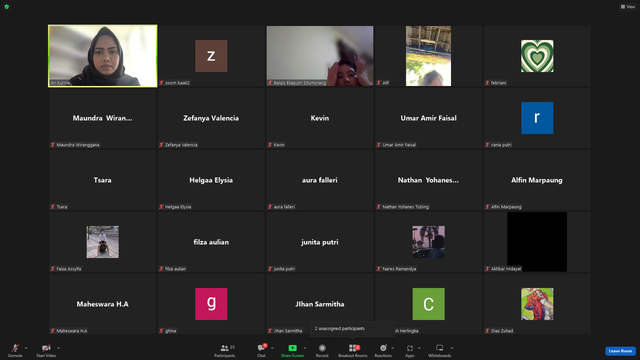Click the 'Diaz Zuhad' name label
The image size is (640, 360).
tap(502, 331)
